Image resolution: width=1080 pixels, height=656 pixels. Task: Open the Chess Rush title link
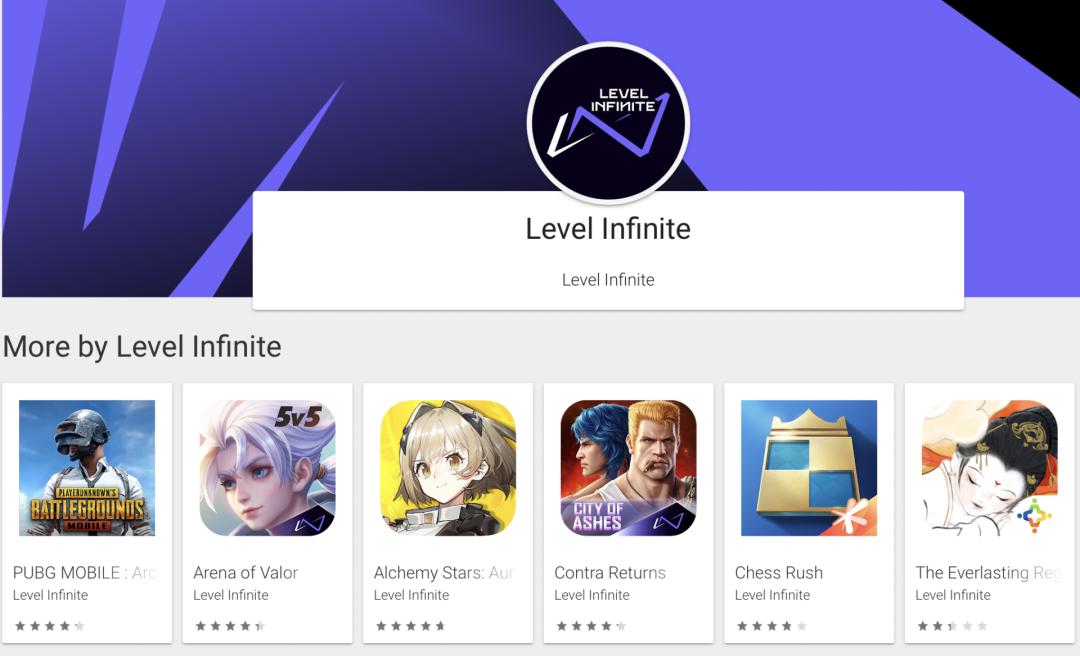[778, 573]
